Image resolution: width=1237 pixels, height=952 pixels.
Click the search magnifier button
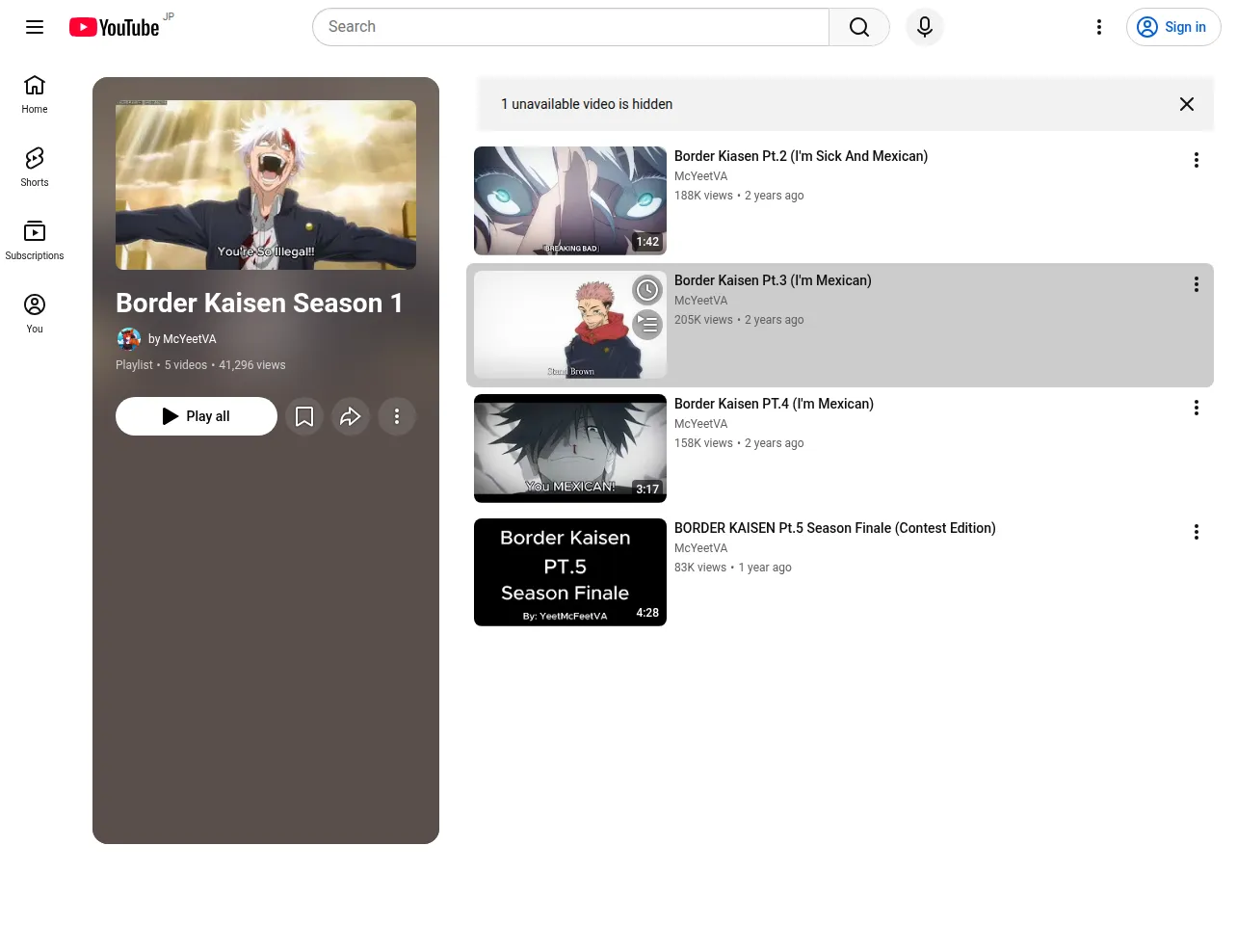coord(859,27)
